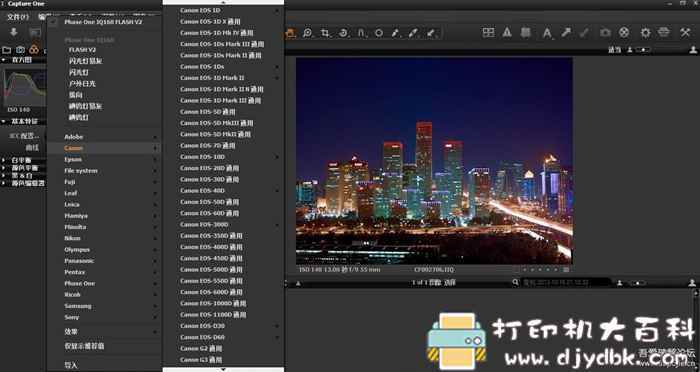Pick Canon EOS-550D profile
700x372 pixels.
pyautogui.click(x=211, y=281)
